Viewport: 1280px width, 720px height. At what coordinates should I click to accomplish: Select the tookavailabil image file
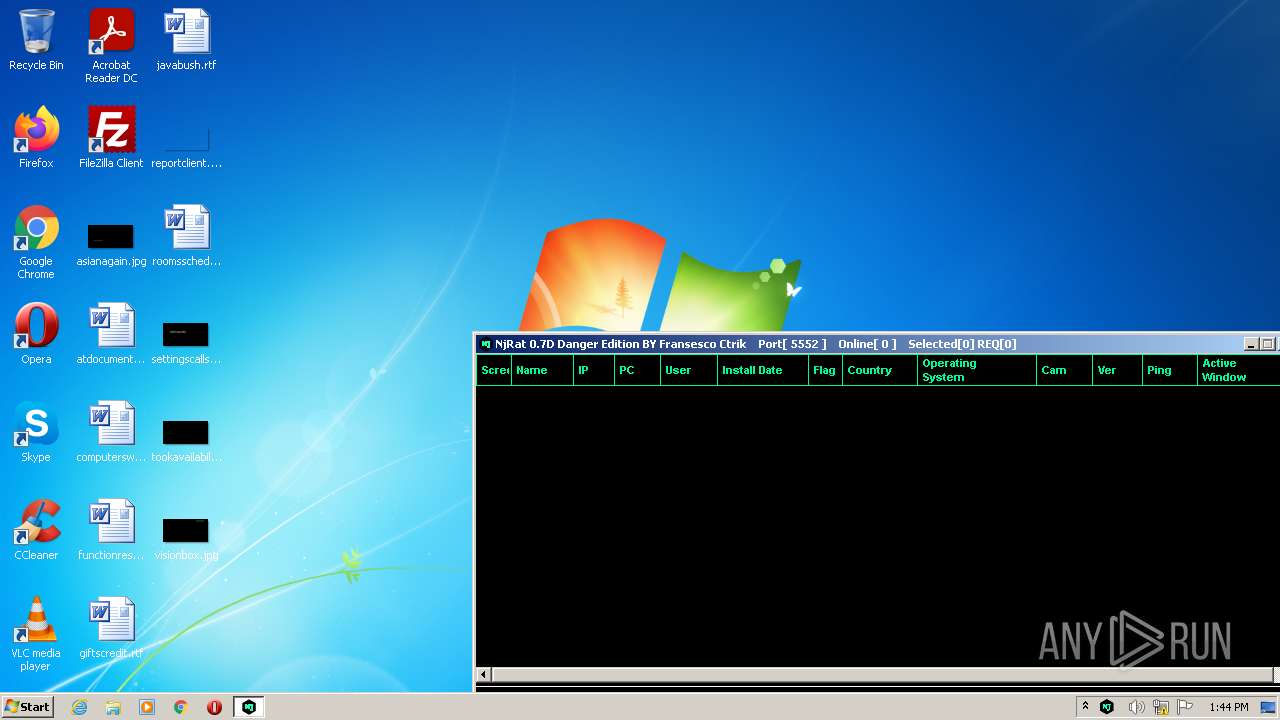pos(186,439)
